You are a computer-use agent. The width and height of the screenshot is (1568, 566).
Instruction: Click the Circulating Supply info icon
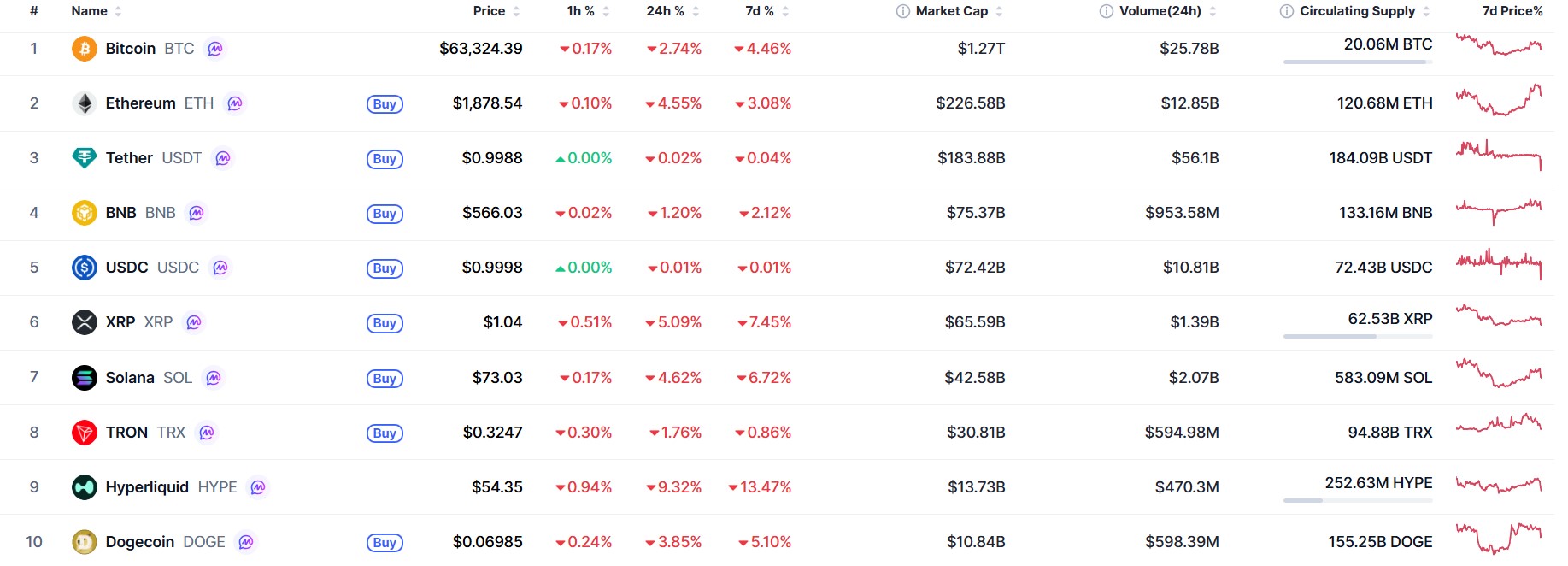[1287, 11]
